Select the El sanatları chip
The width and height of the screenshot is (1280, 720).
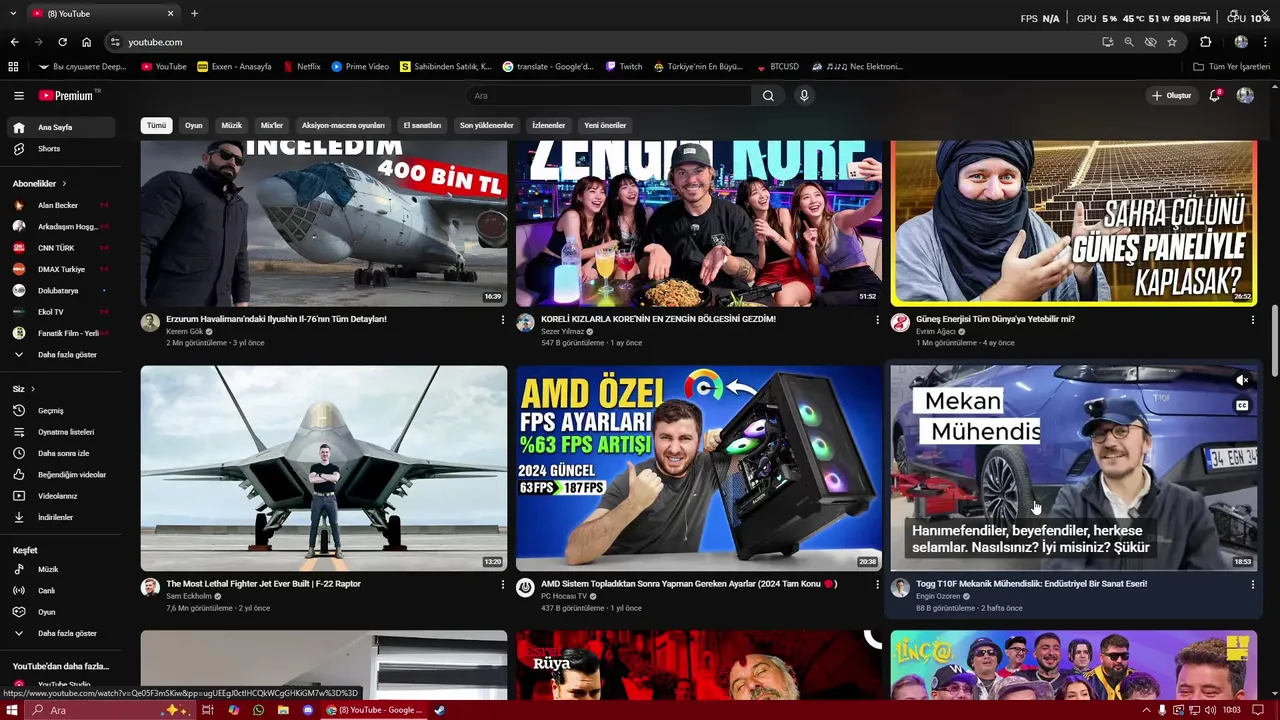pos(422,125)
